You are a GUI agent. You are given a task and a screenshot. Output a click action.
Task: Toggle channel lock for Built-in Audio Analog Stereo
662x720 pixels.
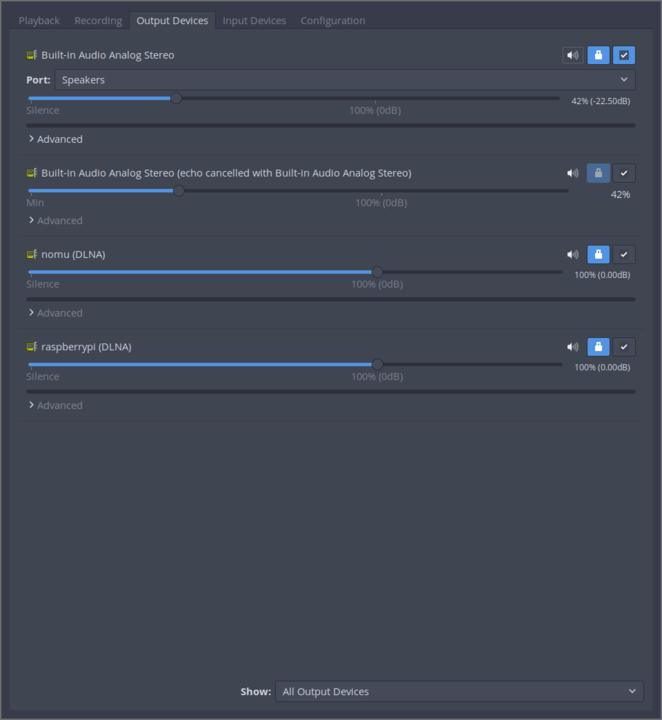pyautogui.click(x=598, y=55)
